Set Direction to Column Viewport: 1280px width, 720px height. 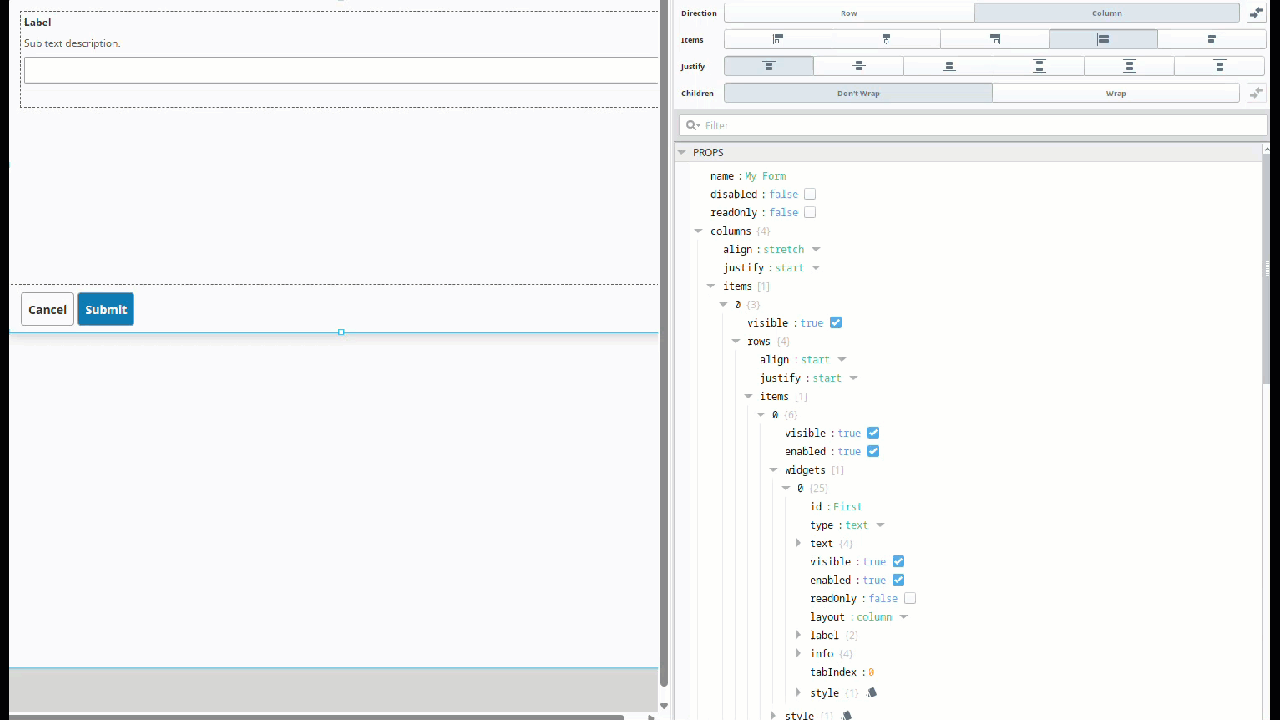(x=1107, y=13)
